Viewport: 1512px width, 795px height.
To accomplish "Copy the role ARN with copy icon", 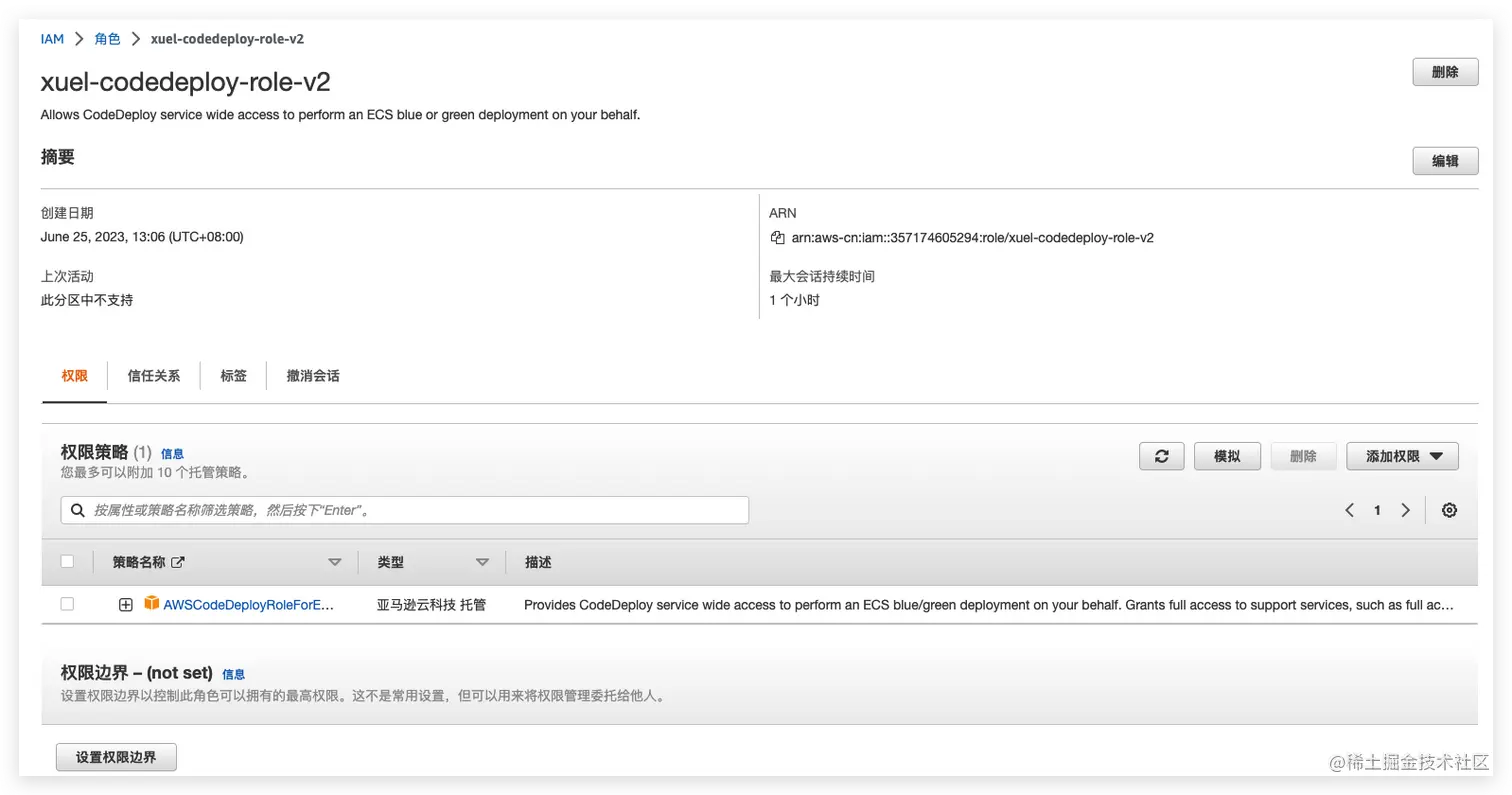I will pos(777,238).
